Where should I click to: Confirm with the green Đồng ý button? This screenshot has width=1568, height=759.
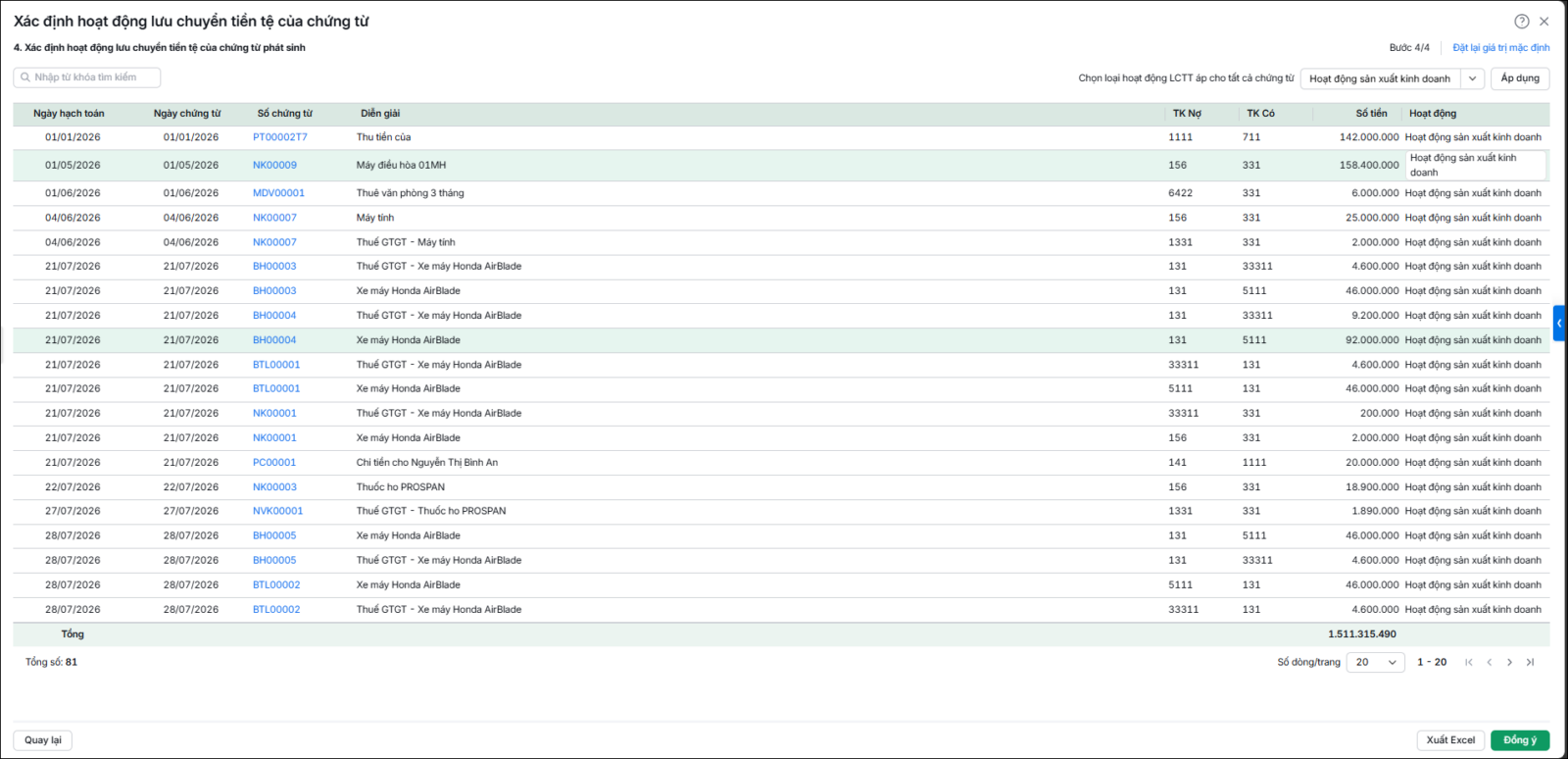[1520, 740]
